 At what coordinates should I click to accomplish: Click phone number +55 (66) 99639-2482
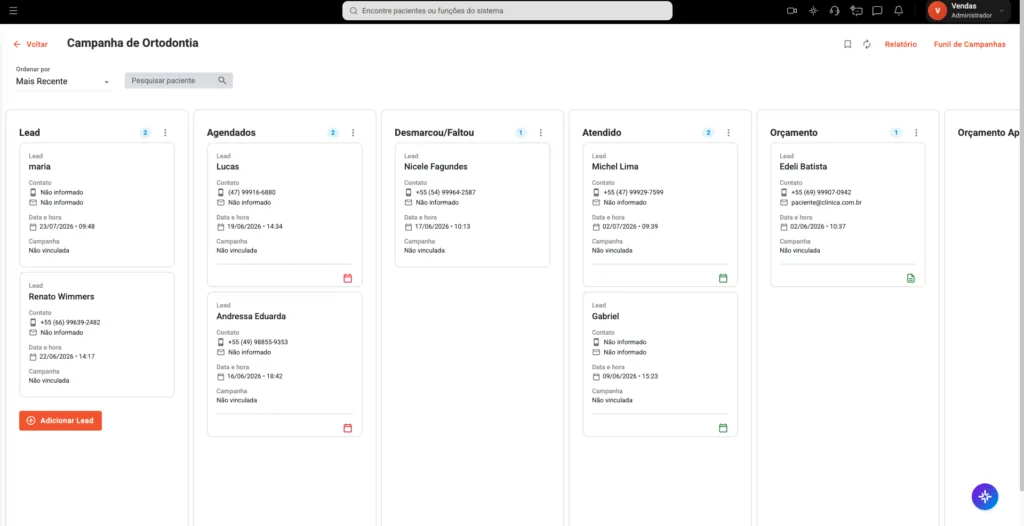click(x=71, y=322)
